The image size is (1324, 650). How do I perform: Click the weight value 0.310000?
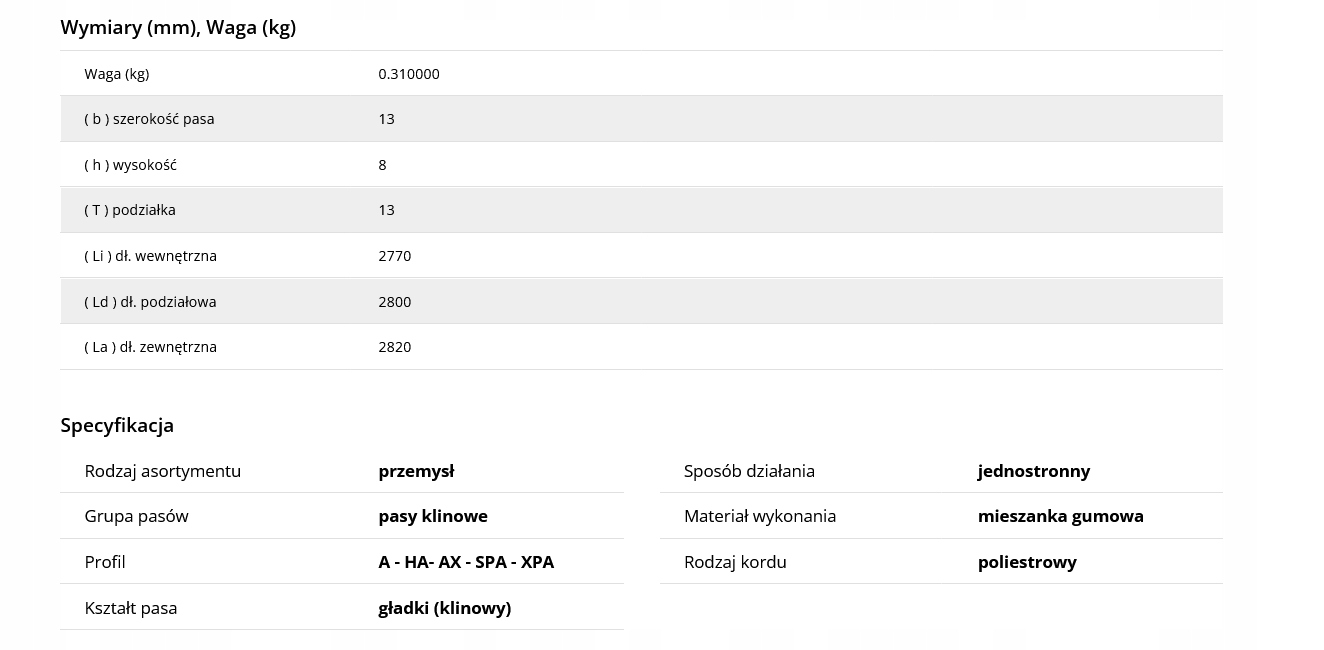409,74
